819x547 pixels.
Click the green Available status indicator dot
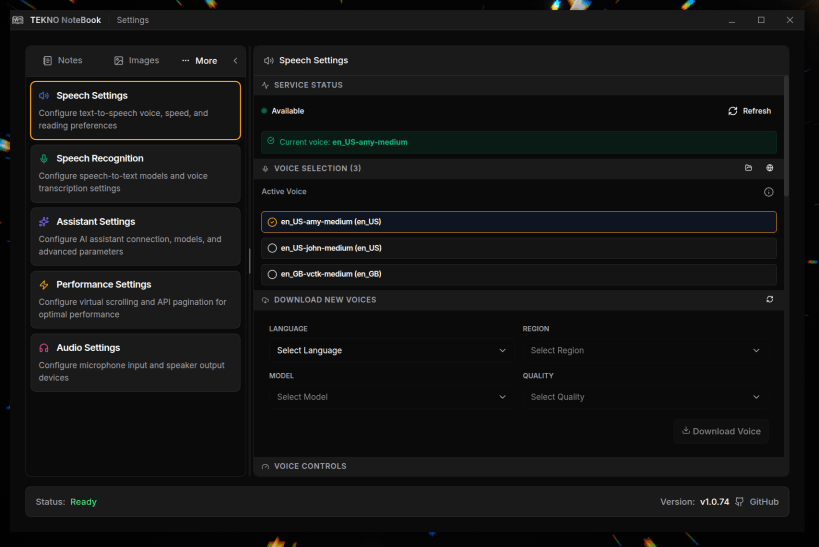[x=264, y=111]
